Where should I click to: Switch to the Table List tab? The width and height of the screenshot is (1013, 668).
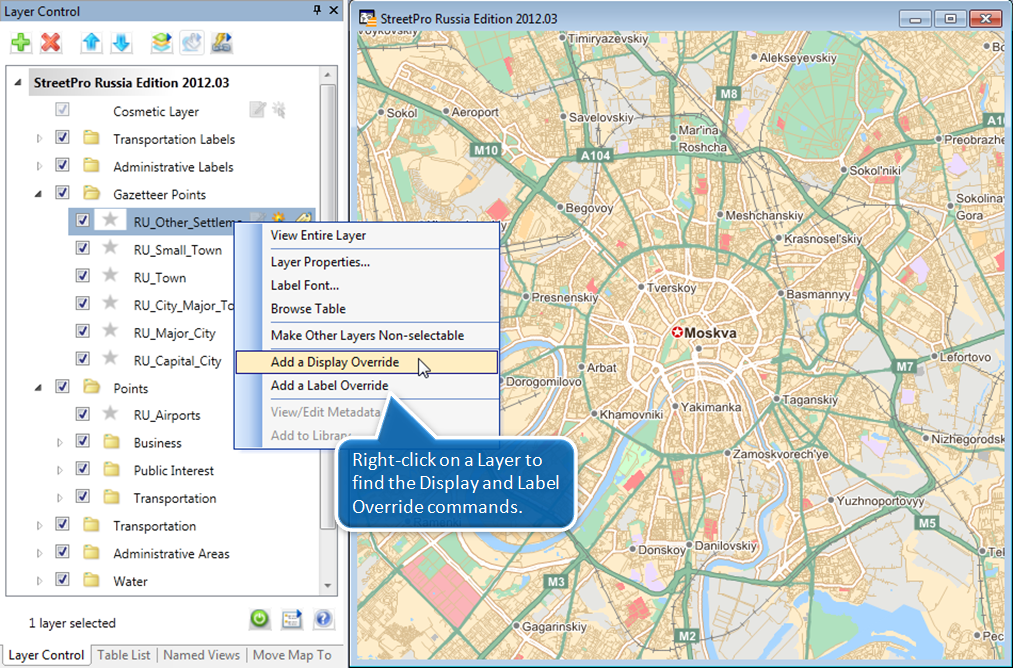pos(123,654)
